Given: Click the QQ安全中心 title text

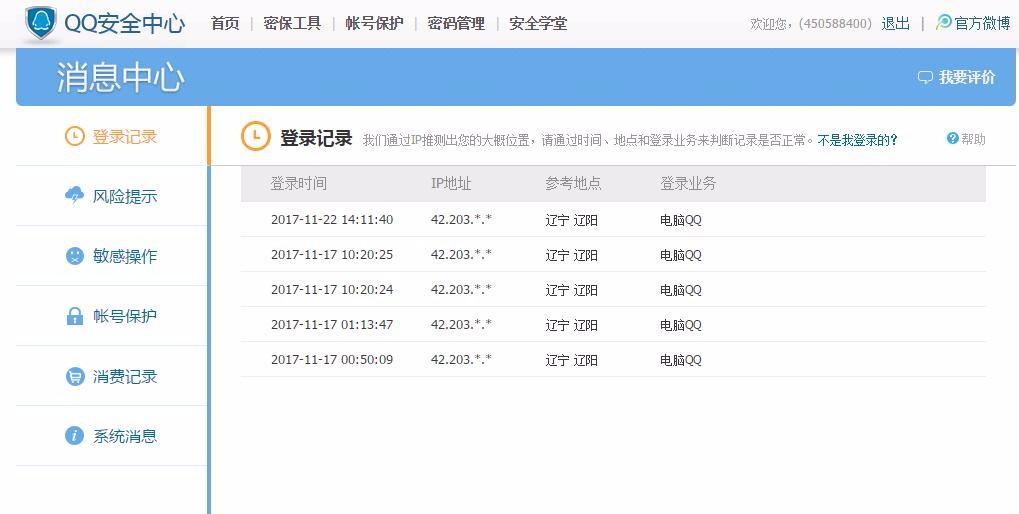Looking at the screenshot, I should [125, 23].
